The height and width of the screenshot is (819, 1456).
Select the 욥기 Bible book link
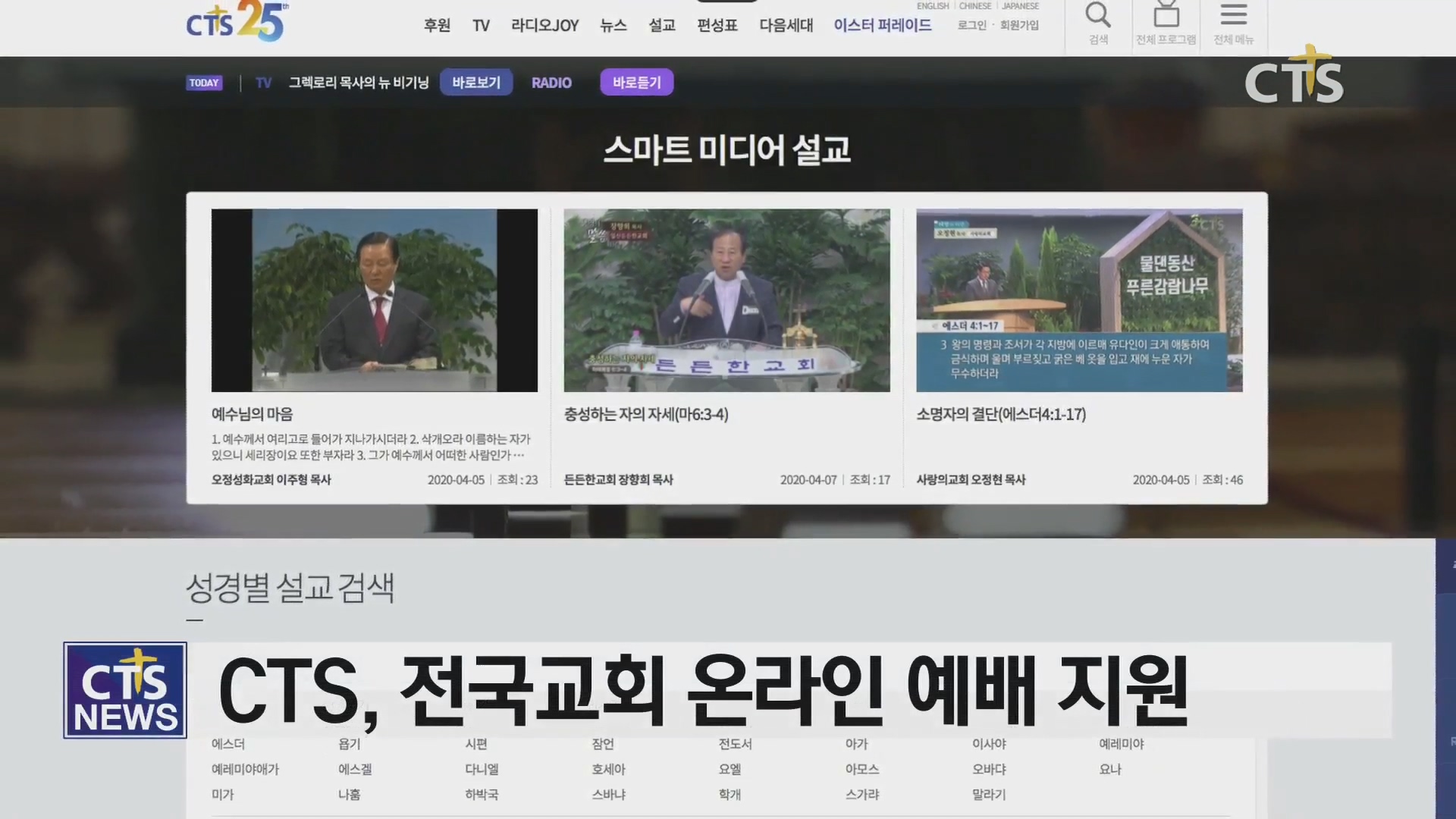[x=350, y=744]
